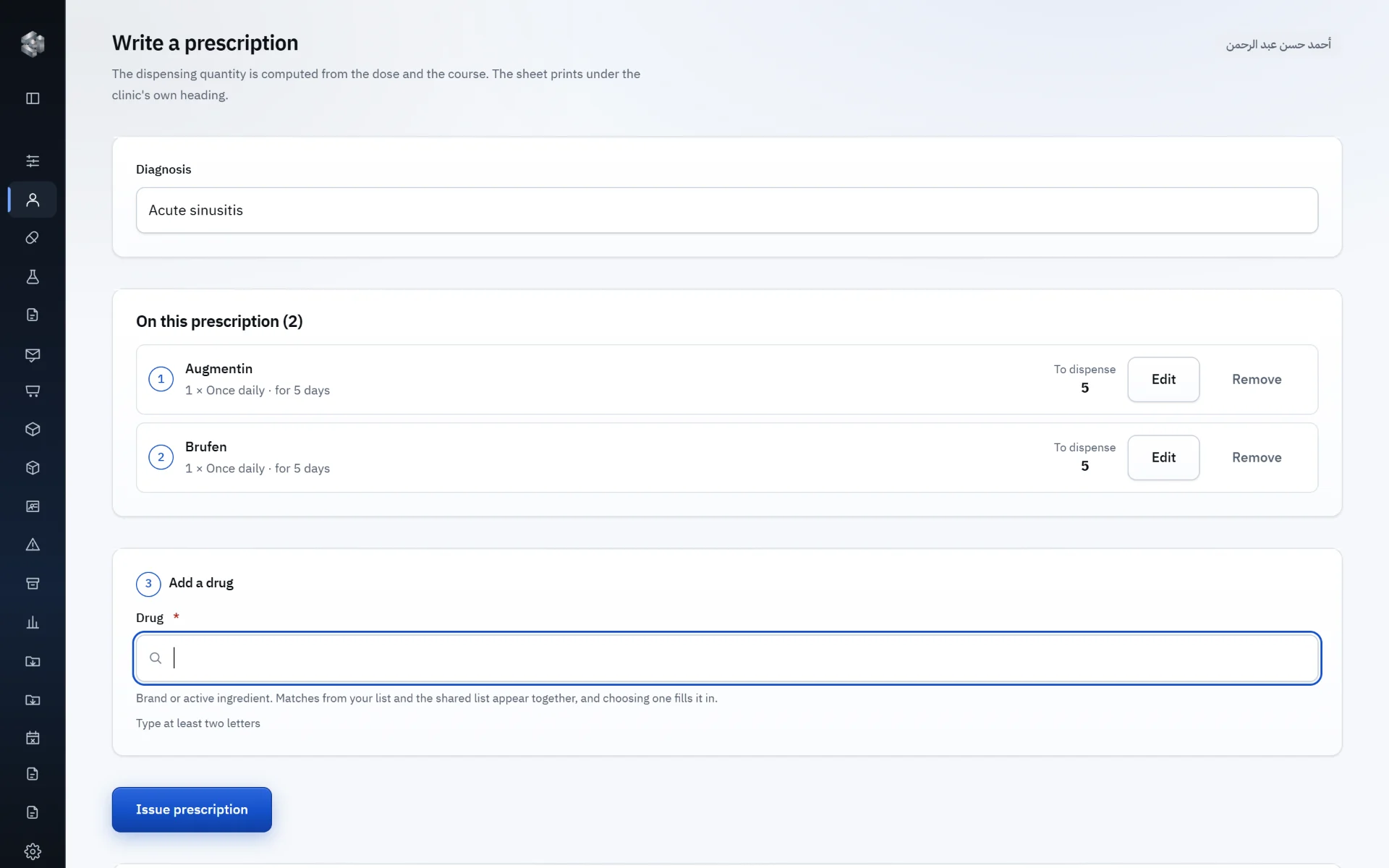This screenshot has width=1389, height=868.
Task: Click the 'Add a drug' heading
Action: (x=201, y=583)
